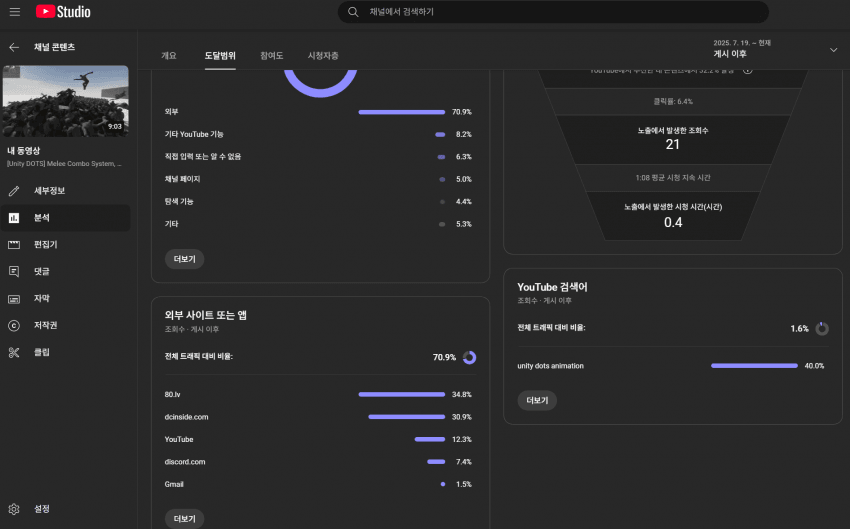This screenshot has height=529, width=850.
Task: Click the settings gear icon
Action: click(x=14, y=509)
